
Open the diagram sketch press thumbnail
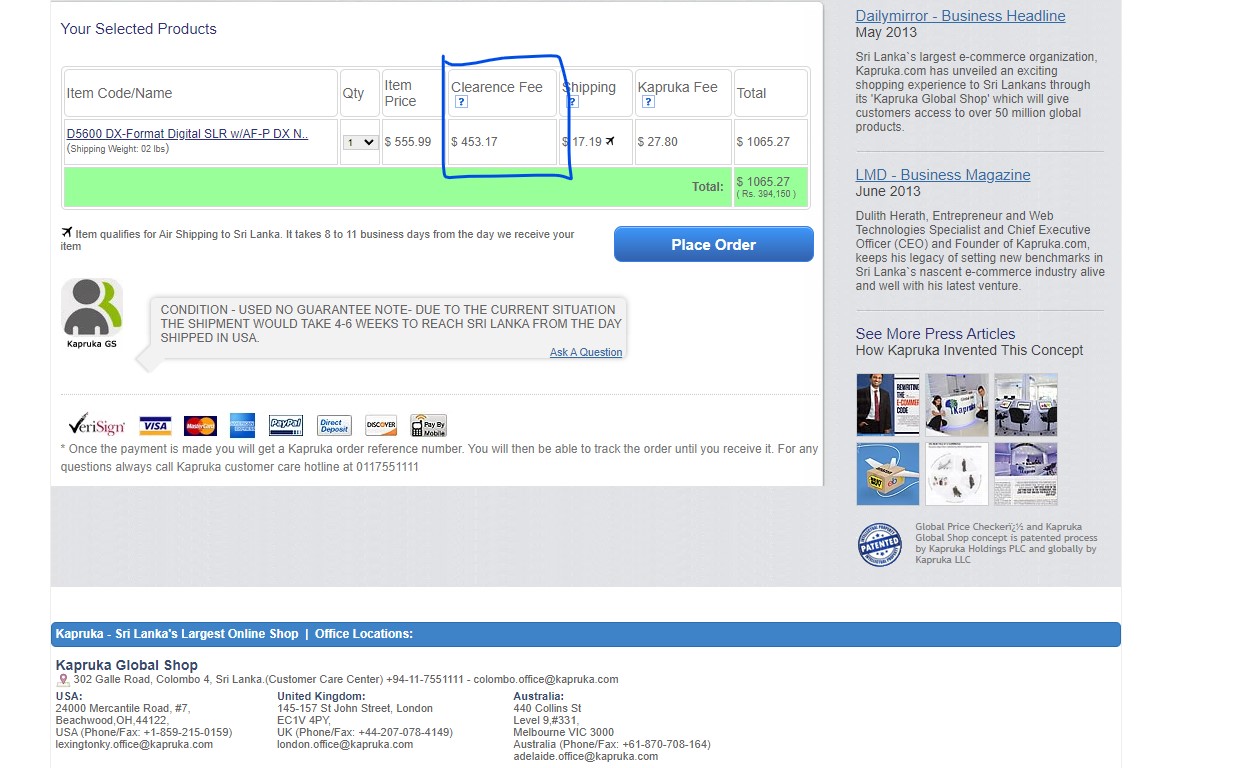click(x=957, y=474)
